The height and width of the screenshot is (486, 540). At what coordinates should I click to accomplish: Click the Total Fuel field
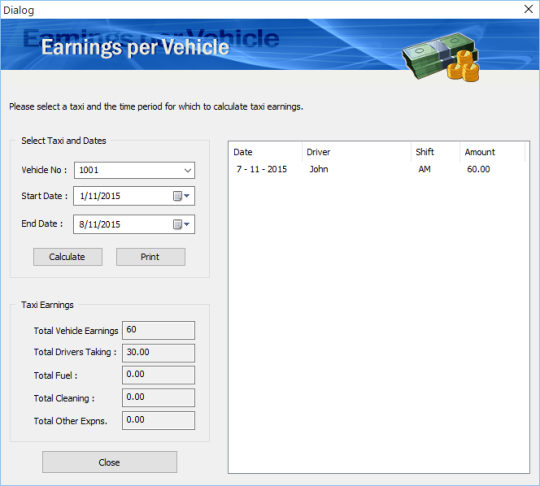coord(158,375)
